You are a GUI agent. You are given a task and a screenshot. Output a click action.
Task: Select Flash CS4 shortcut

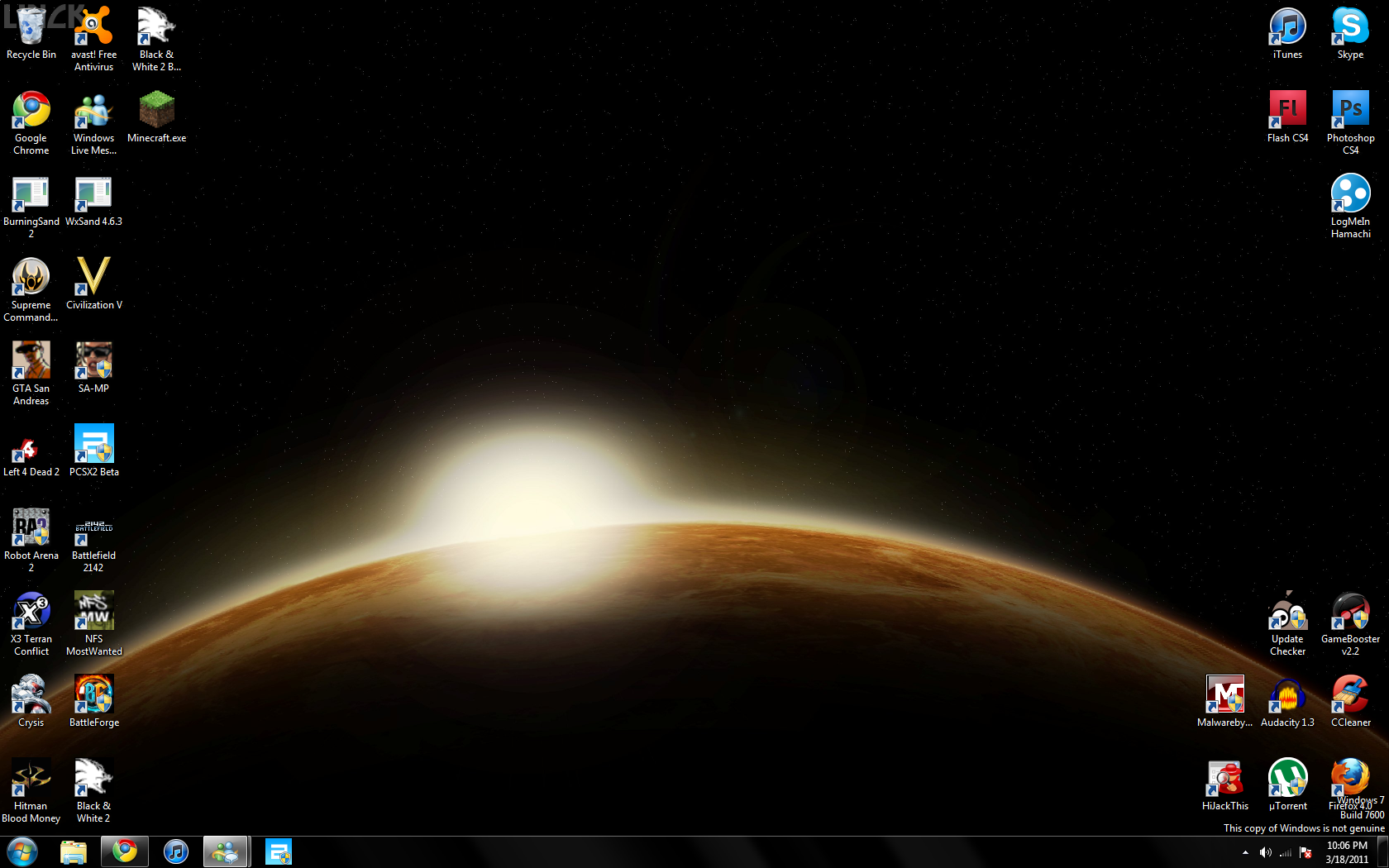click(x=1288, y=117)
